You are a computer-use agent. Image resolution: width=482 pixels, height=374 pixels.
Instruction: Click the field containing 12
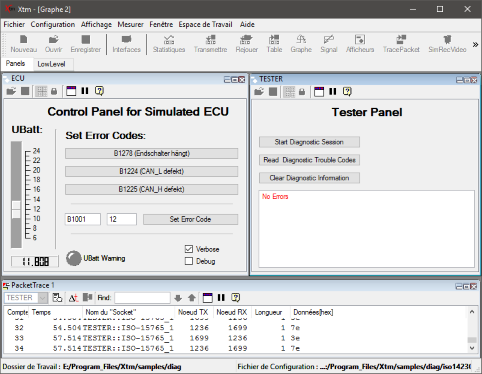pyautogui.click(x=122, y=219)
